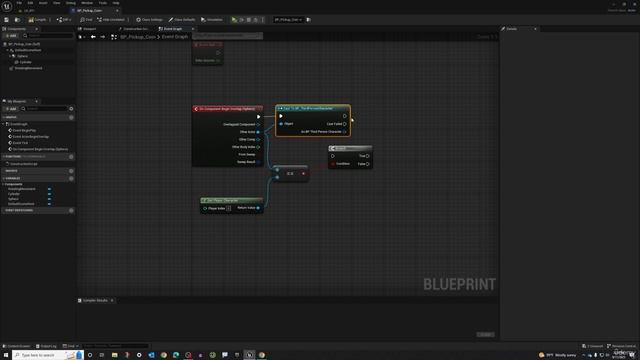Open the Content Drawer
This screenshot has height=360, width=640.
pyautogui.click(x=17, y=346)
